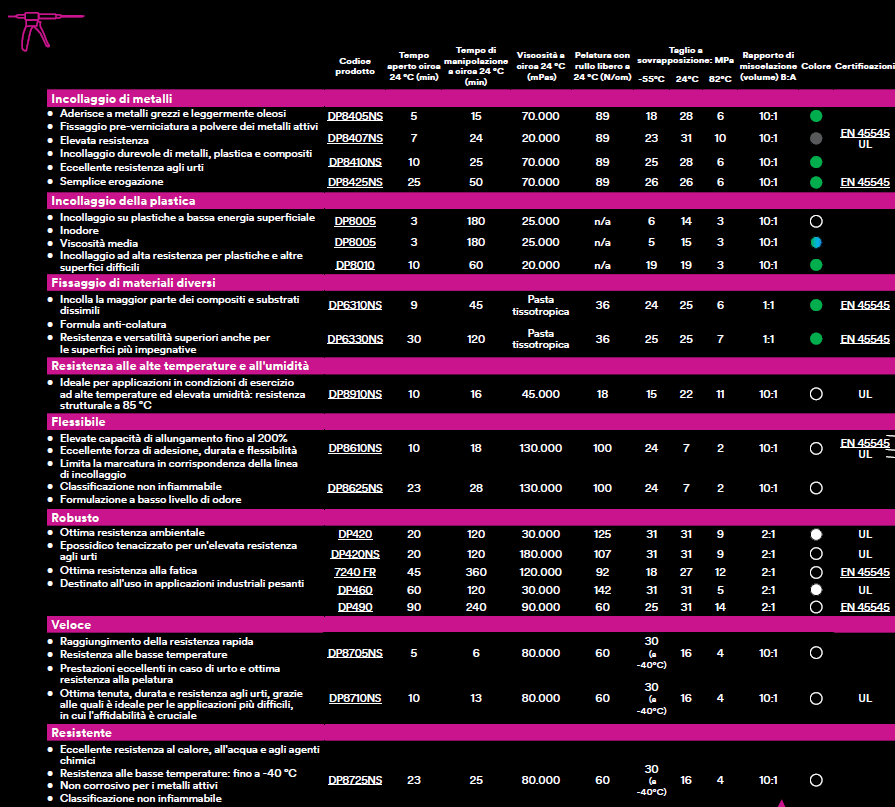Open EN 45545 certification in DP8425NS row
The image size is (895, 807).
pyautogui.click(x=864, y=182)
